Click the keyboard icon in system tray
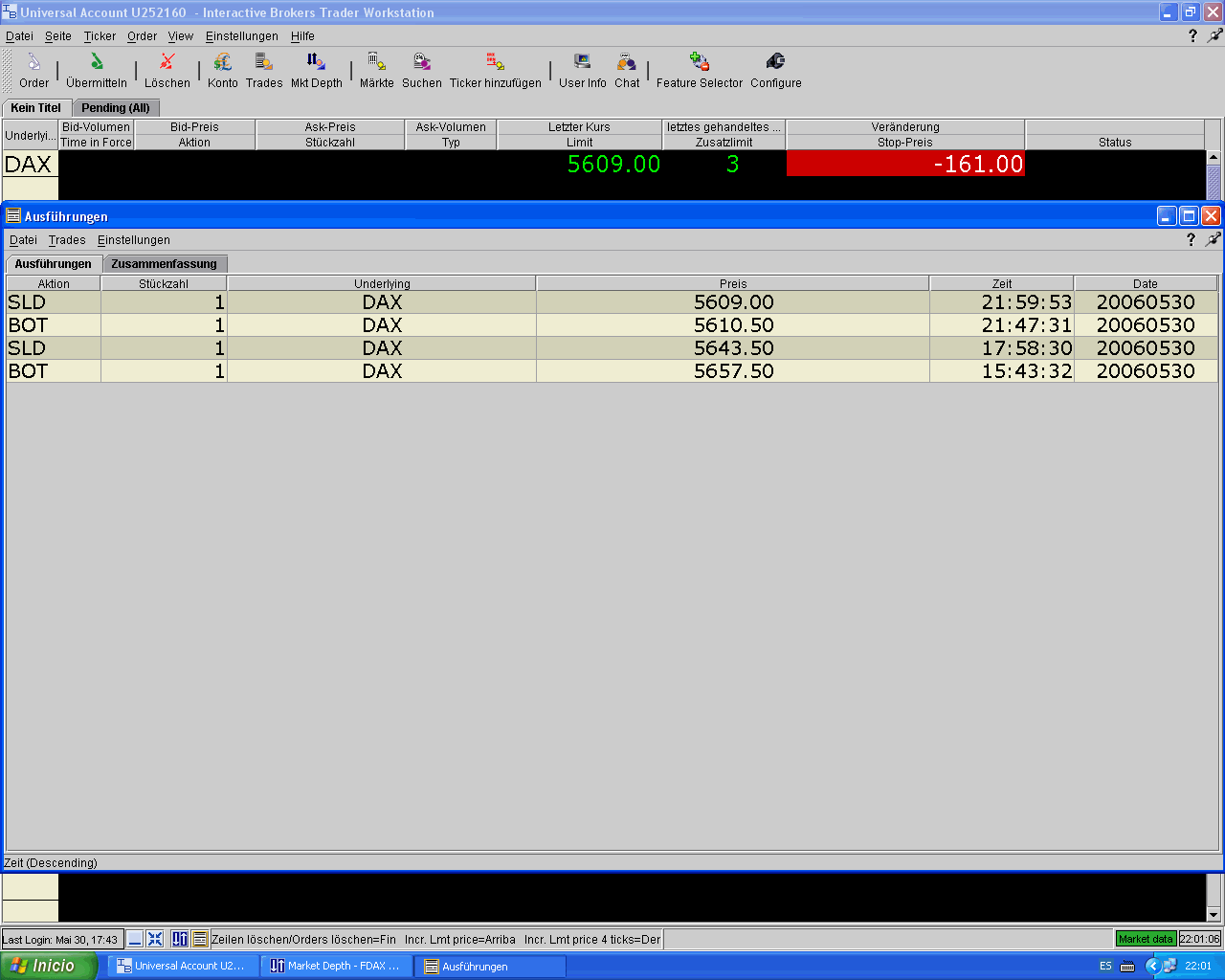The image size is (1225, 980). pos(1127,967)
